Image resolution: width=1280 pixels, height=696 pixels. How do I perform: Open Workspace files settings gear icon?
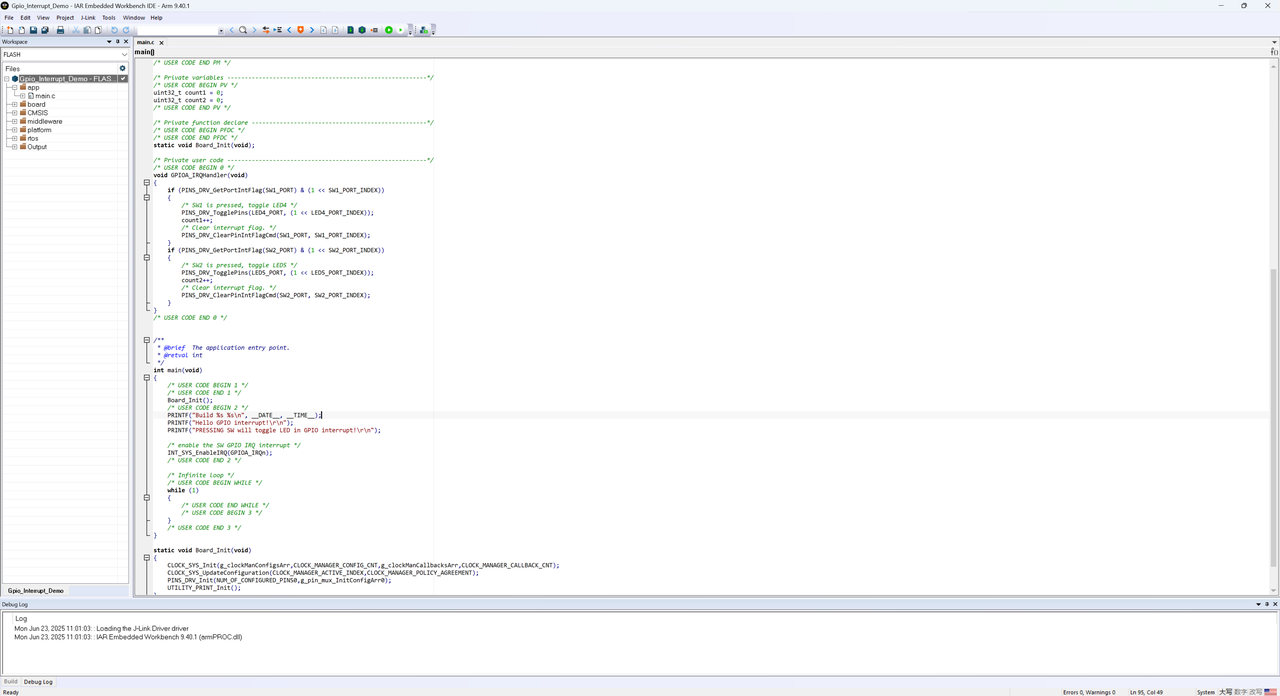coord(123,69)
